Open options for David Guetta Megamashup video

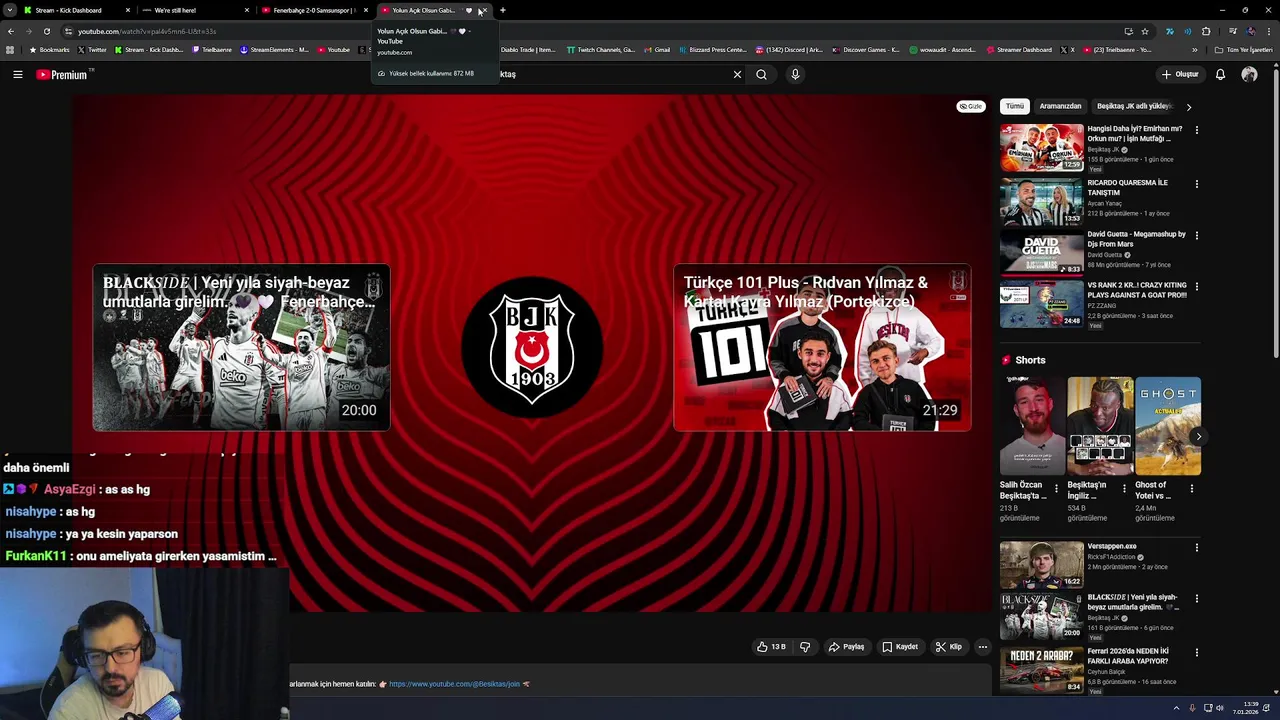point(1196,236)
